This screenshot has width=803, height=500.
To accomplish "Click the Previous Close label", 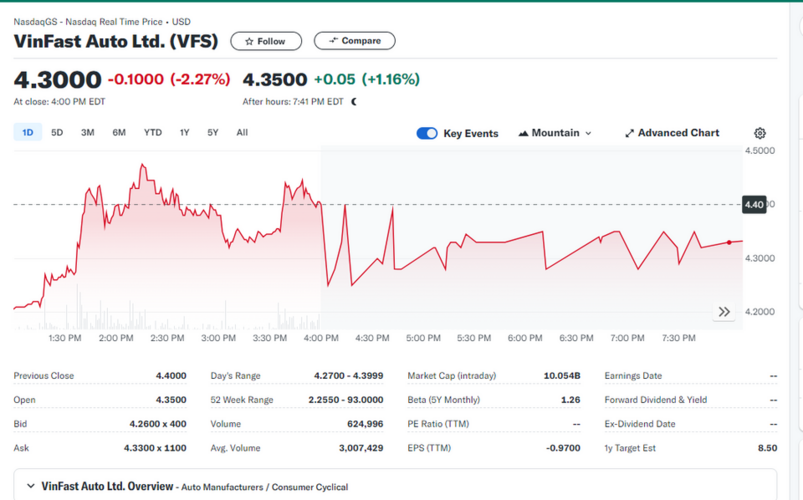I will 44,376.
